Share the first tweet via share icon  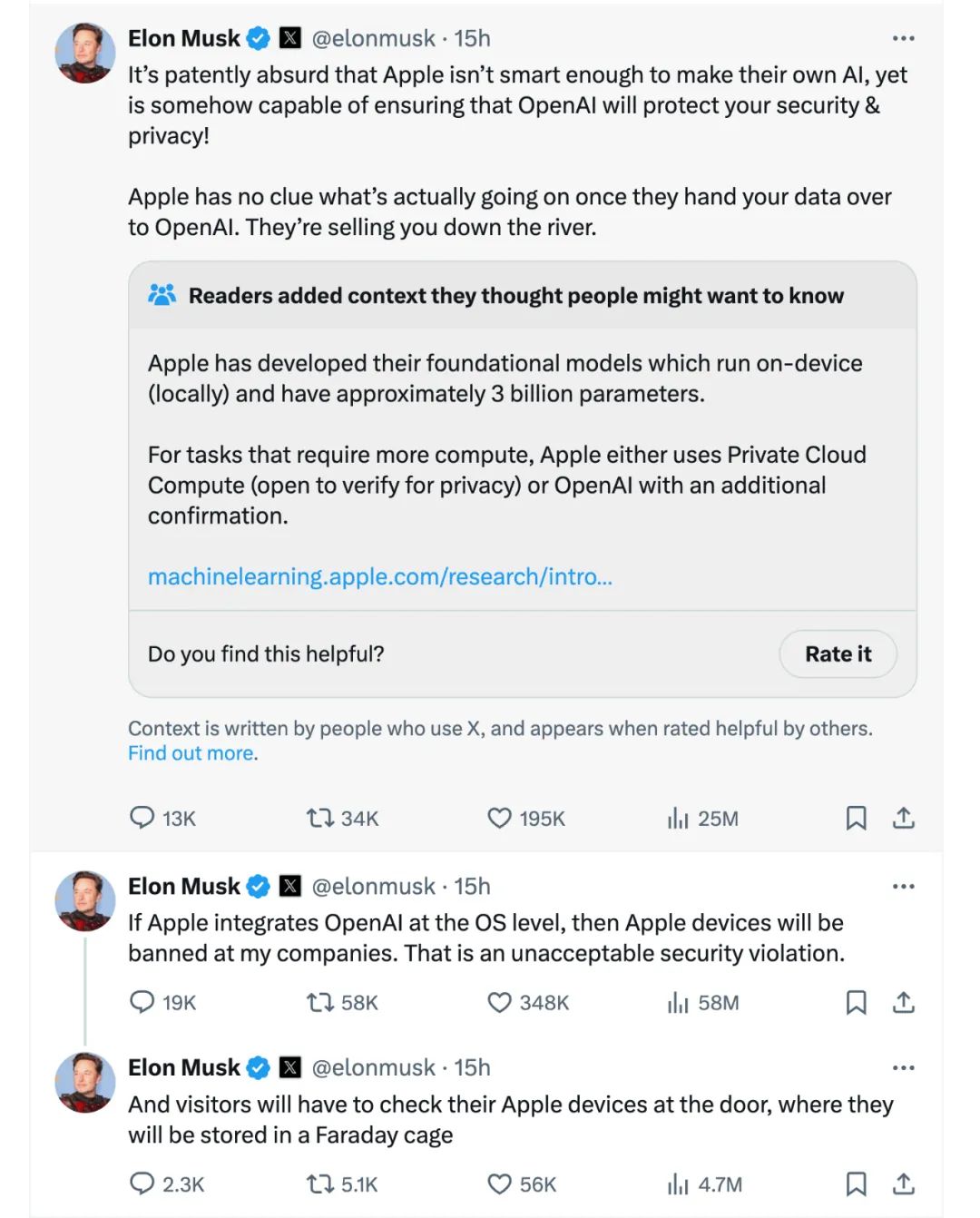pyautogui.click(x=903, y=818)
